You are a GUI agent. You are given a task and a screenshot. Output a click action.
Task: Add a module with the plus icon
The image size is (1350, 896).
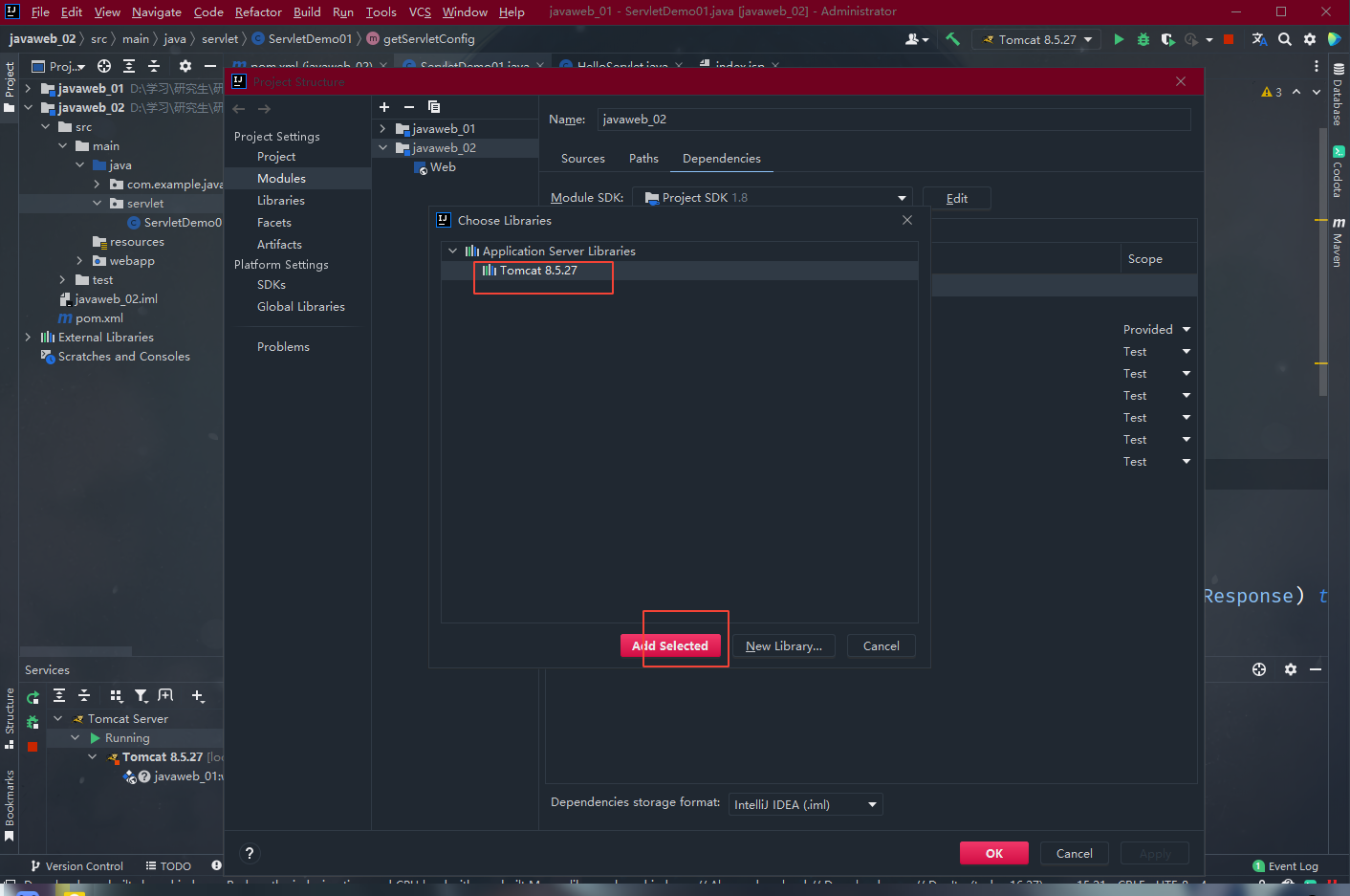click(384, 107)
